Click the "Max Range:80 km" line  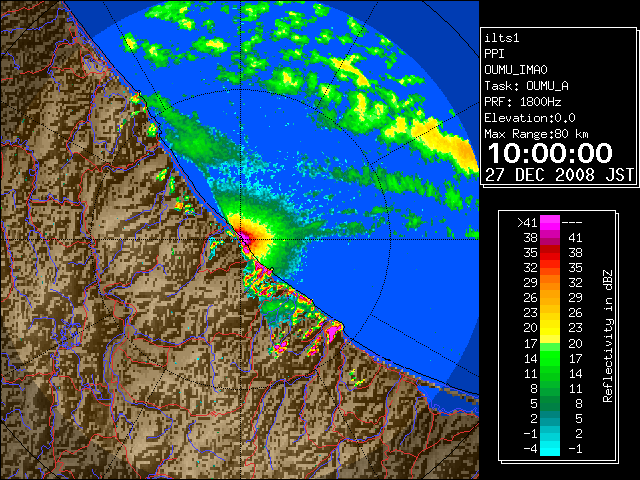536,134
